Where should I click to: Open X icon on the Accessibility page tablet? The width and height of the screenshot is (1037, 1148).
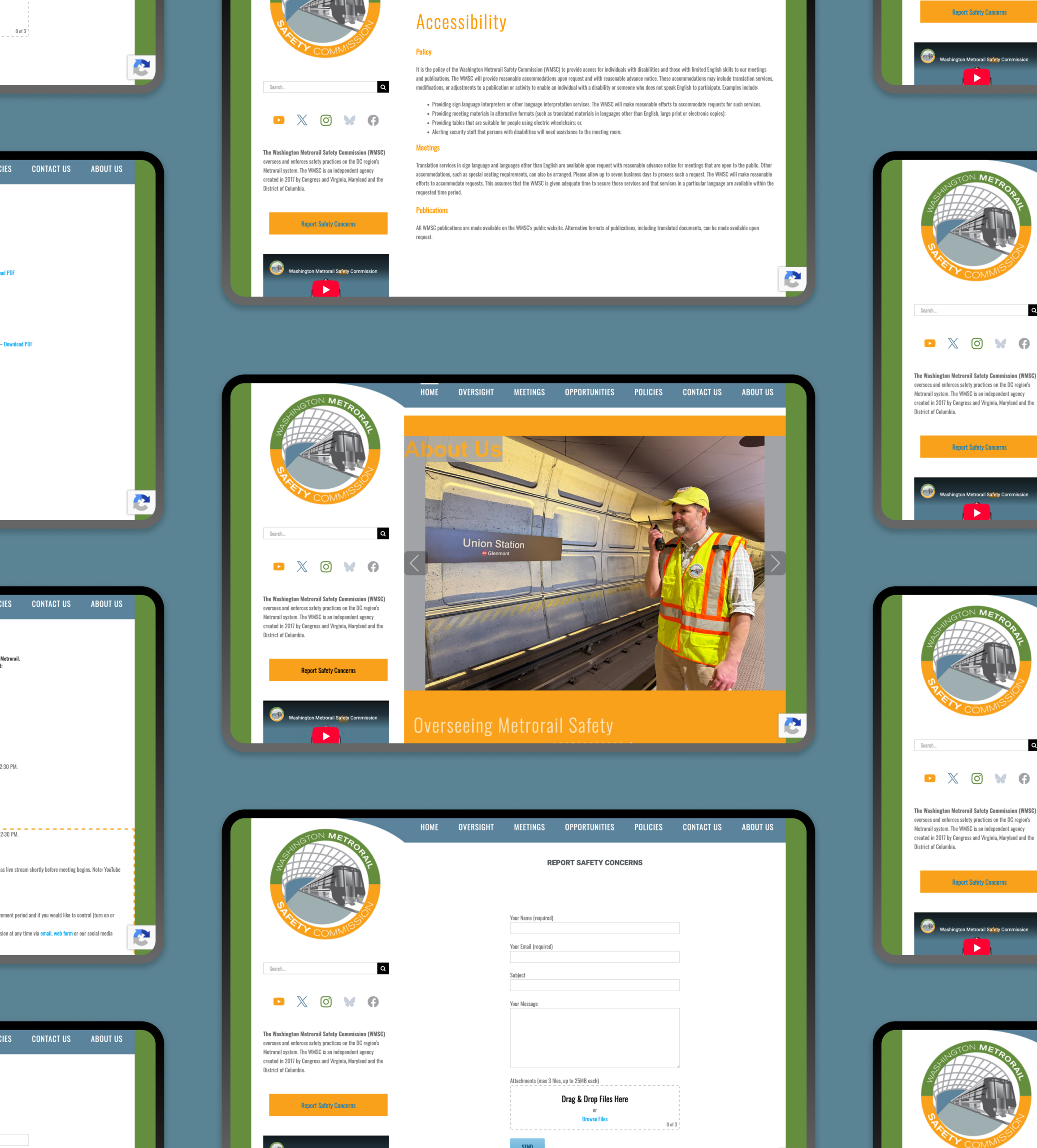click(x=302, y=120)
